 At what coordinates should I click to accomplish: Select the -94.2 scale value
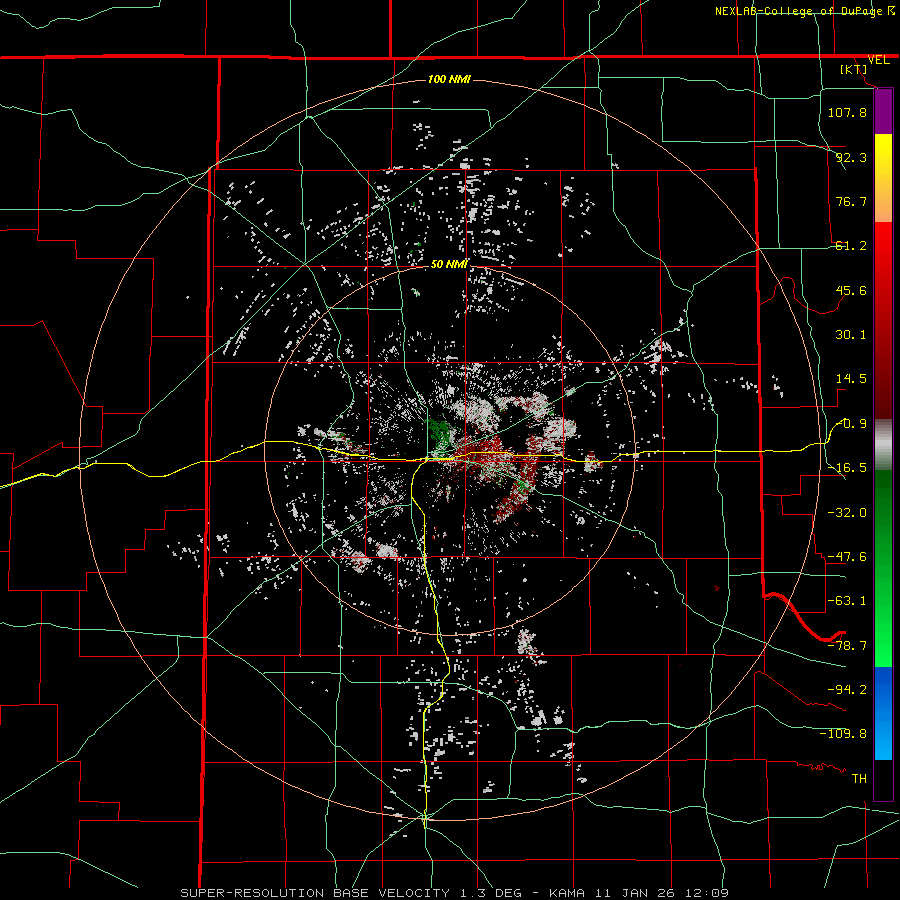847,690
